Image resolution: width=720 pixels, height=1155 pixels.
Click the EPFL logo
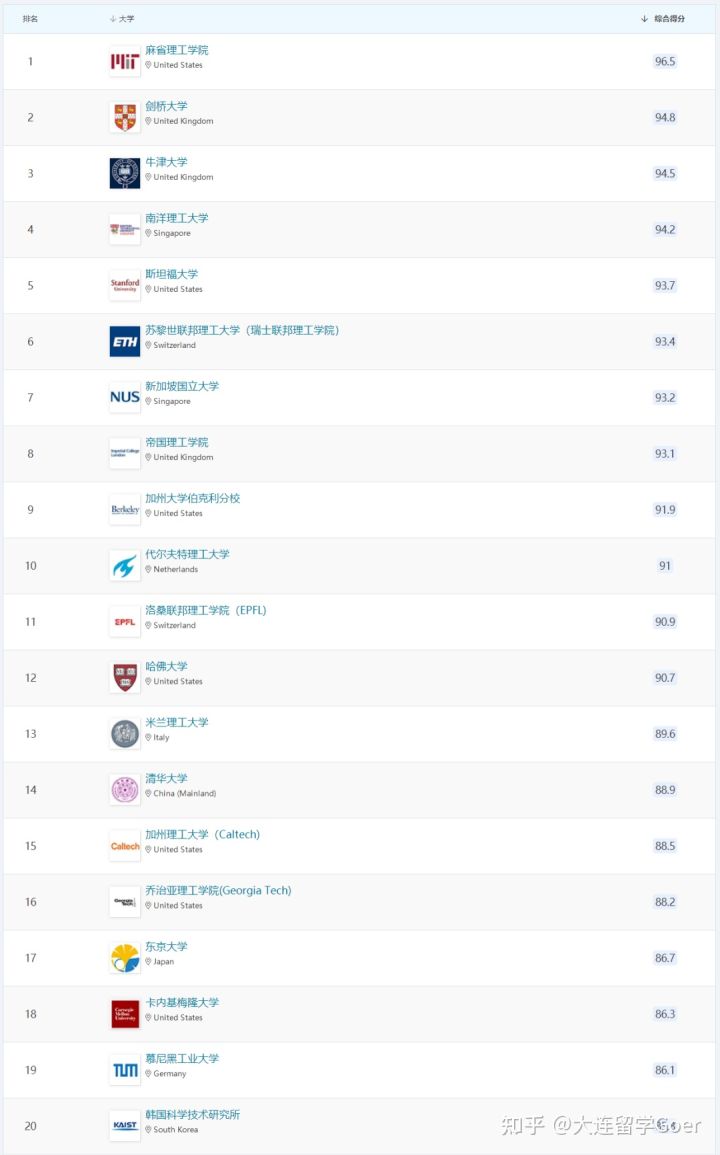click(125, 622)
